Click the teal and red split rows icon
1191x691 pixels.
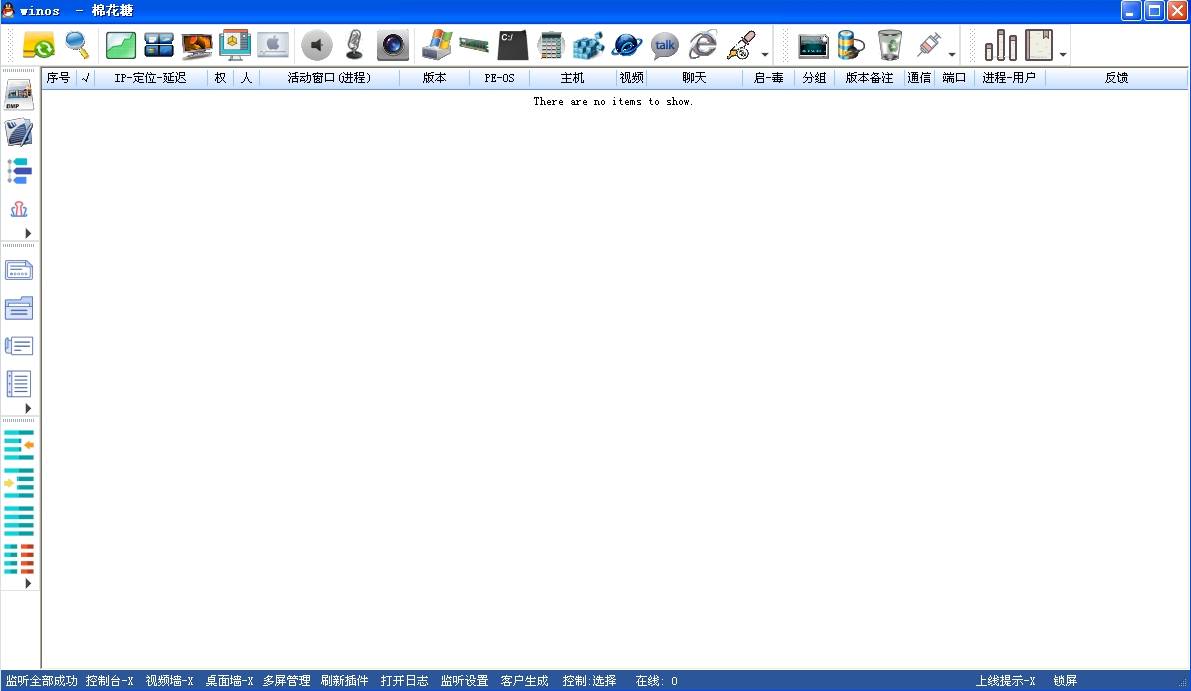pos(19,559)
